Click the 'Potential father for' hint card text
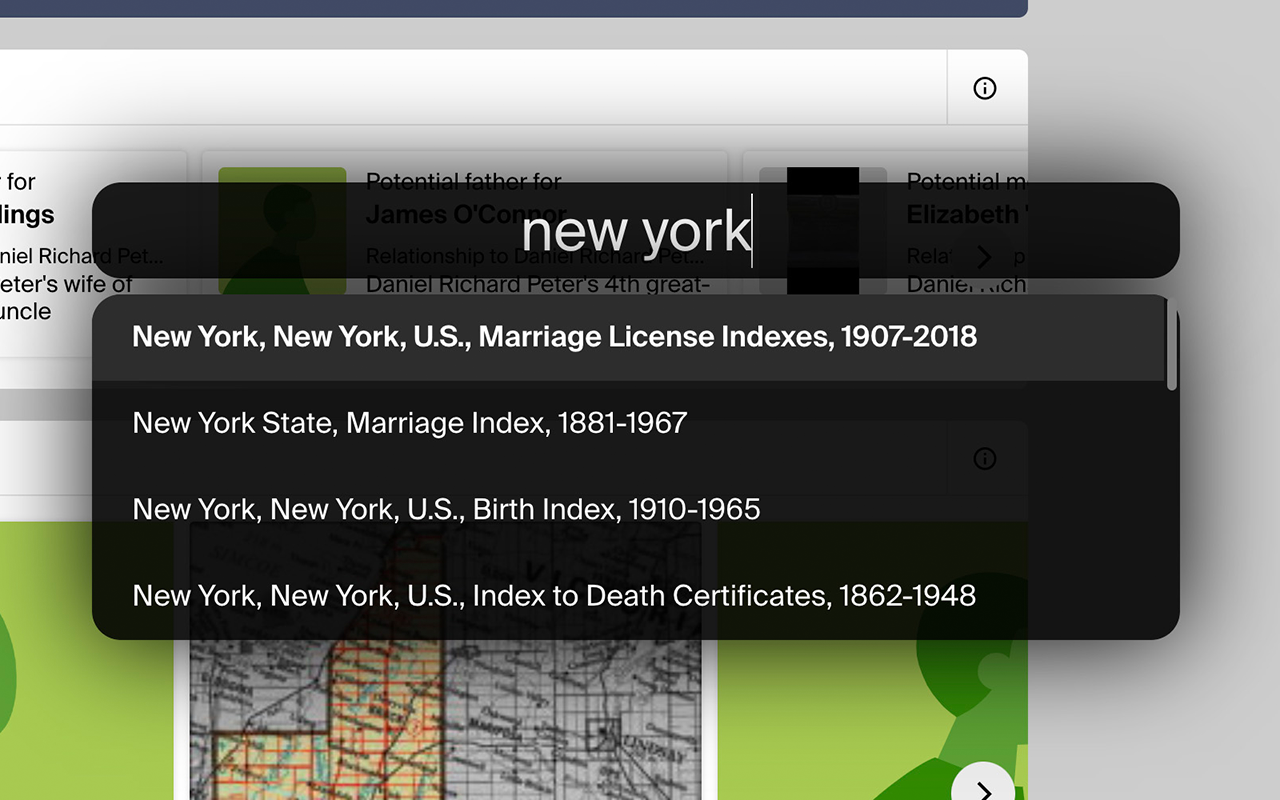This screenshot has width=1280, height=800. point(464,181)
